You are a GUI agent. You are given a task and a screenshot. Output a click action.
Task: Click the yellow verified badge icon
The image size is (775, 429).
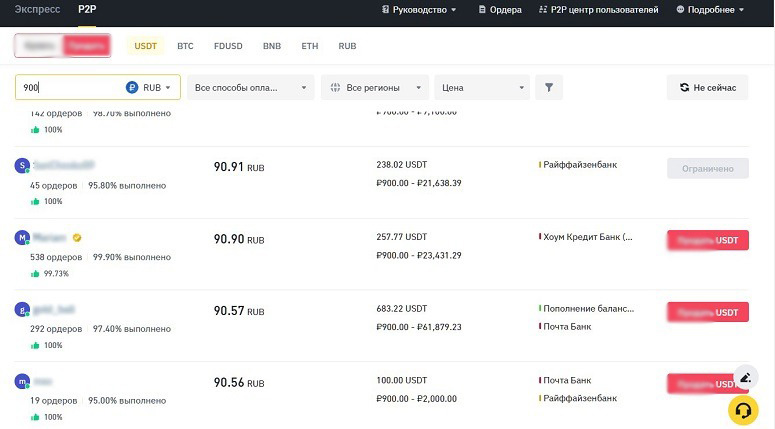pos(77,238)
